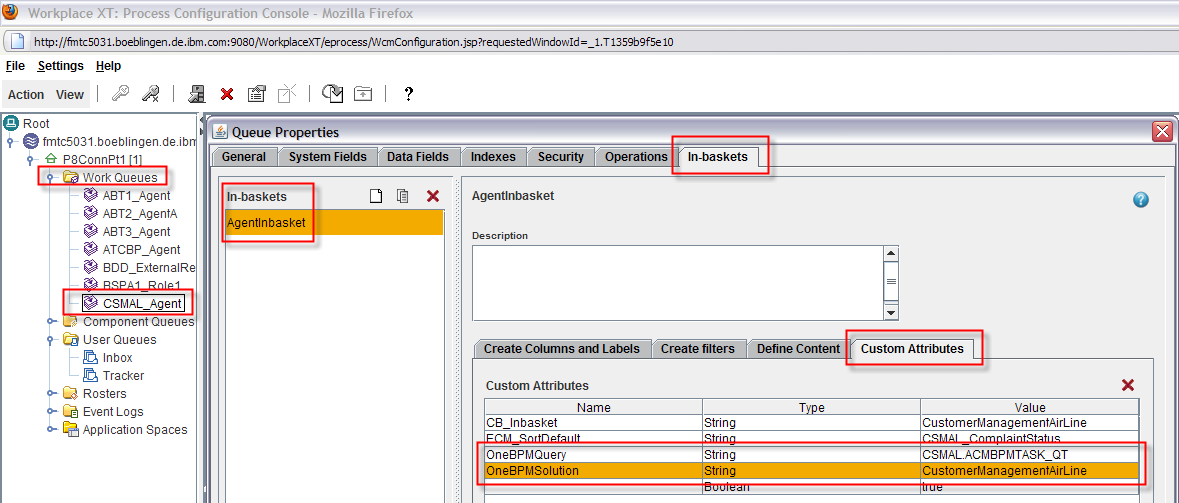Click the blue help icon beside AgentInbasket
This screenshot has width=1179, height=503.
[x=1141, y=199]
